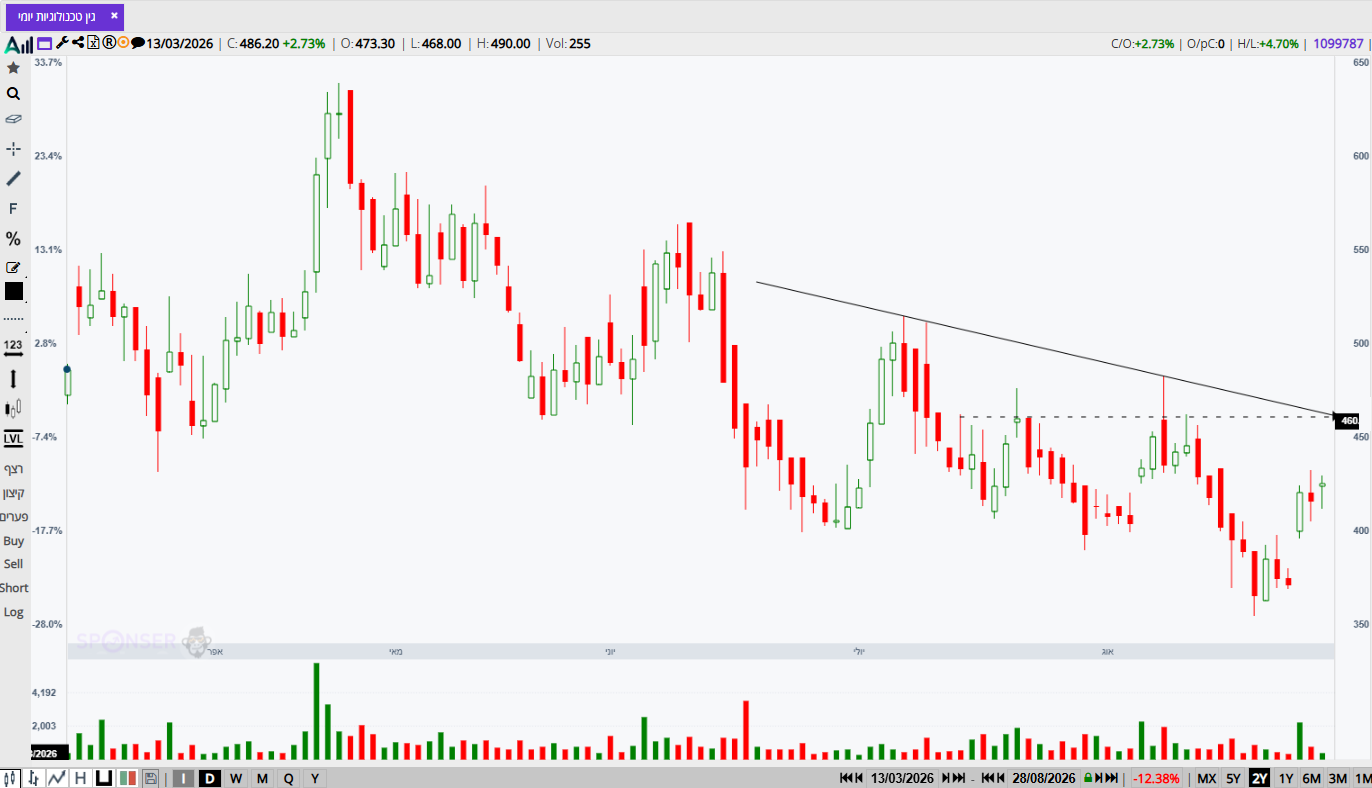
Task: Open comments with the speech bubble icon
Action: [x=138, y=43]
